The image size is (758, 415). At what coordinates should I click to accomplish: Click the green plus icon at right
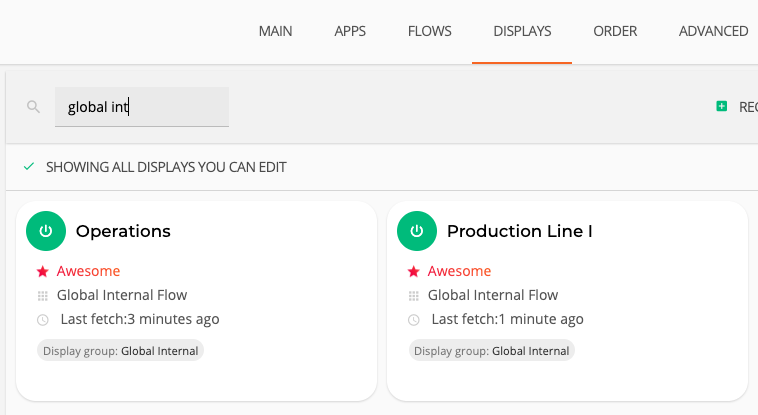(722, 106)
